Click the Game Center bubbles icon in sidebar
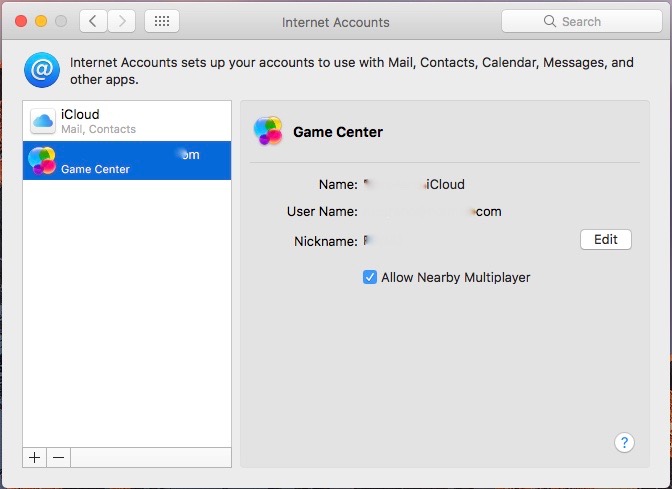 [x=42, y=161]
